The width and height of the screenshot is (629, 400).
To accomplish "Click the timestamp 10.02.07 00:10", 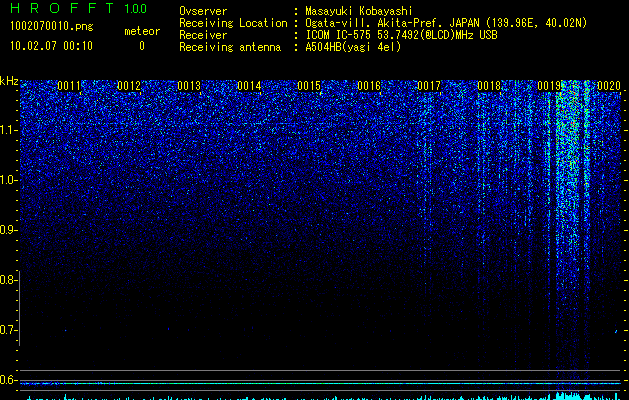I will point(51,46).
